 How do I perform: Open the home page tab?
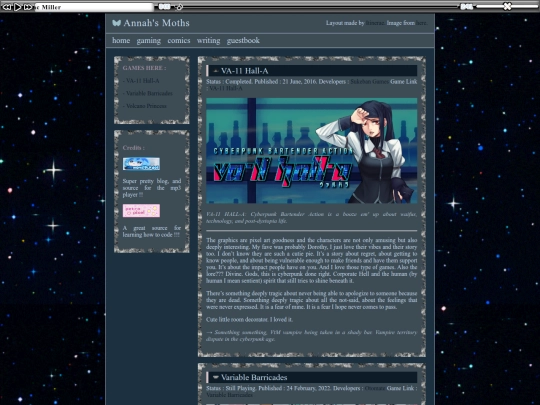(x=121, y=40)
